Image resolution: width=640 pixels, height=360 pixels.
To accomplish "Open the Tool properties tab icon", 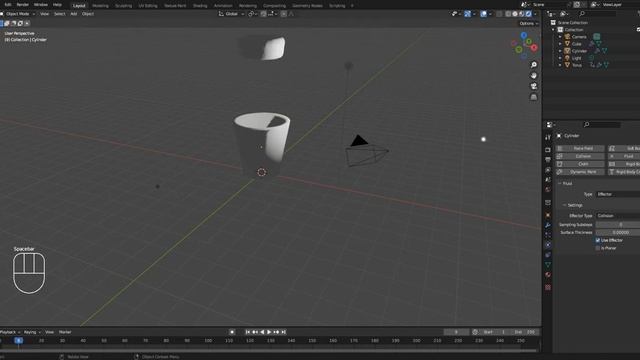I will coord(548,137).
